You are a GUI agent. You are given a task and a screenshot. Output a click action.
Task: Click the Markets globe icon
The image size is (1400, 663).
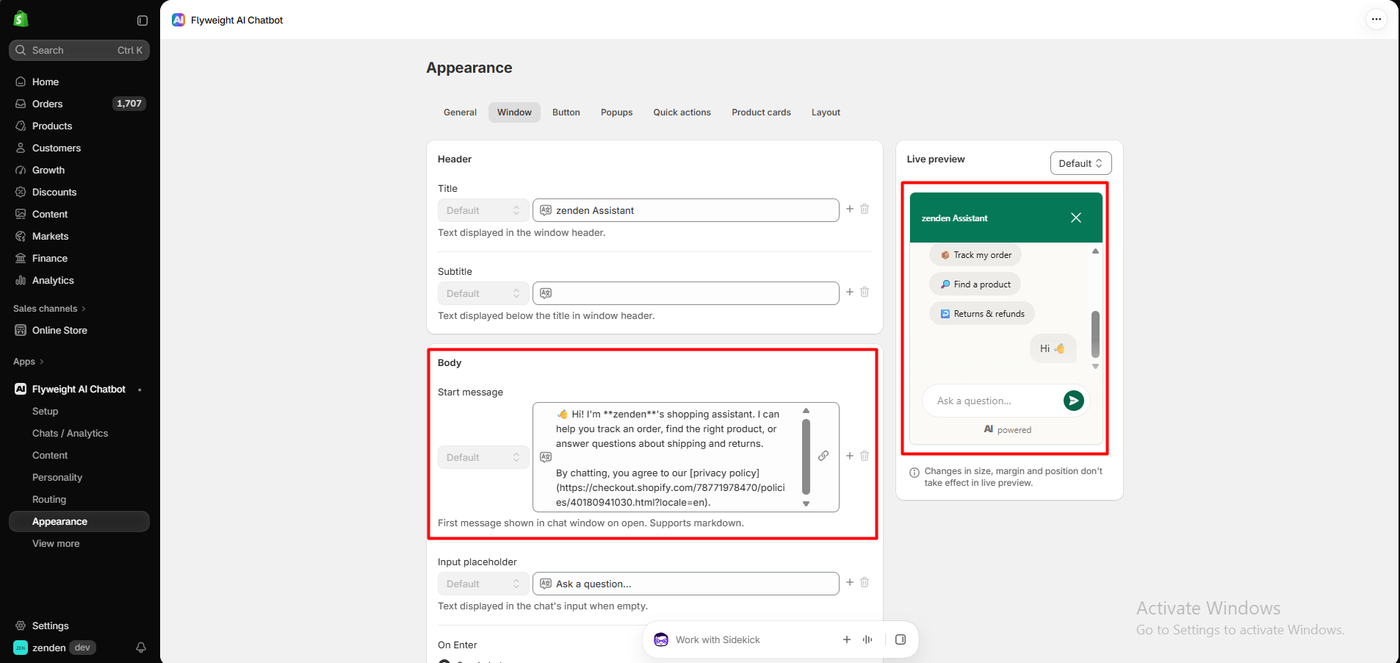21,236
